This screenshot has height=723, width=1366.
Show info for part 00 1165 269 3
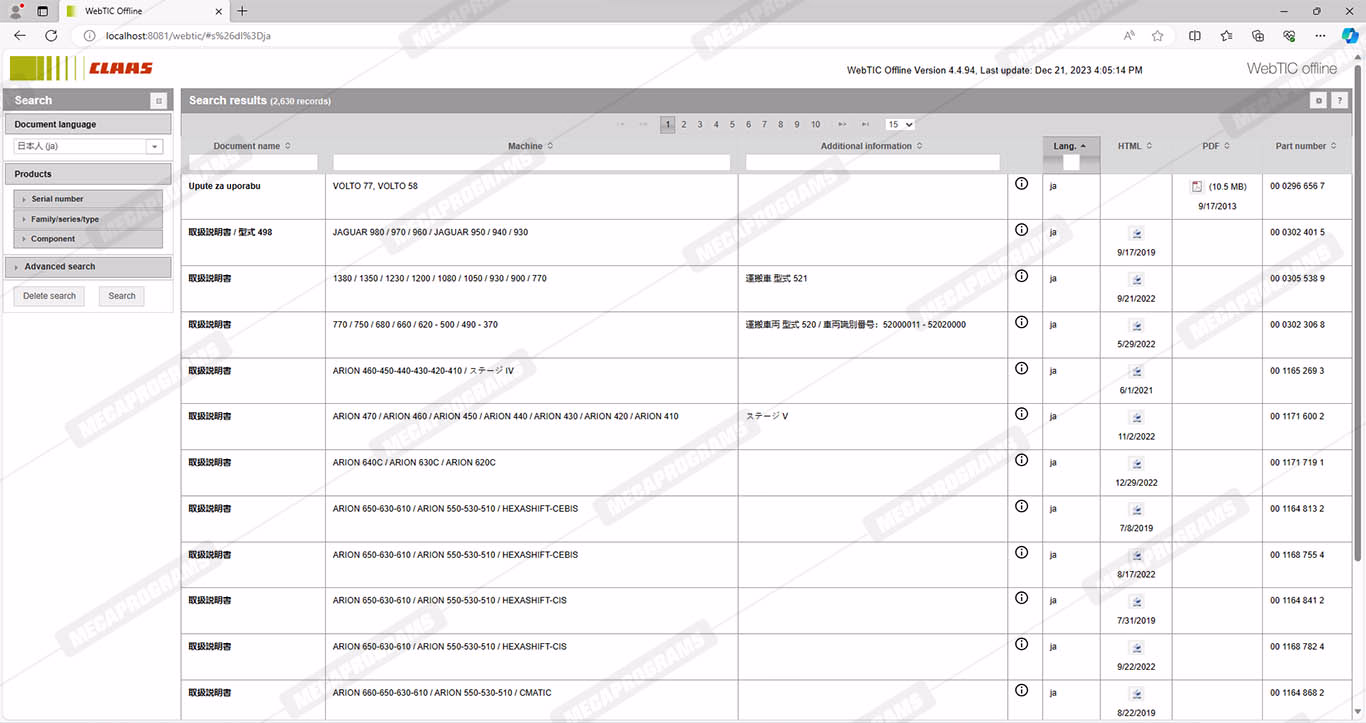pyautogui.click(x=1021, y=368)
